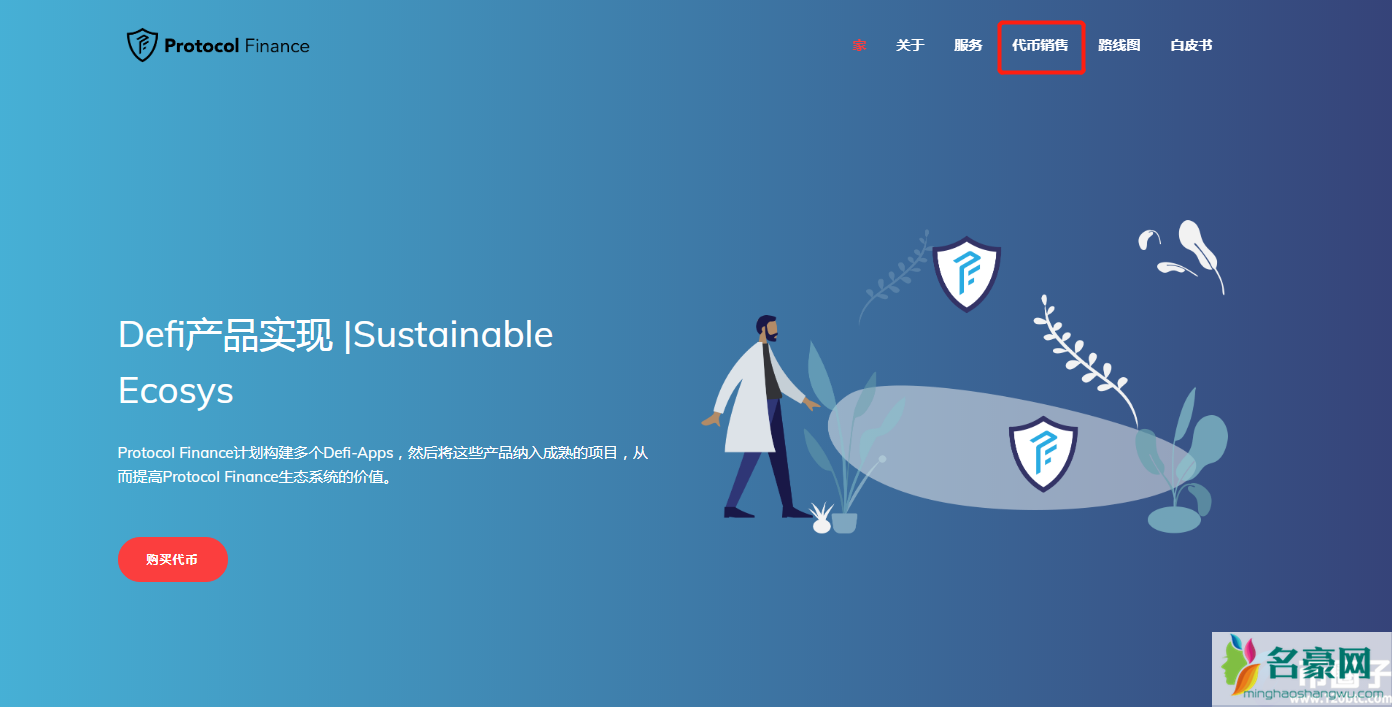Click the description starting "Protocol Finance计划构建多个Defi-Apps"

(383, 465)
